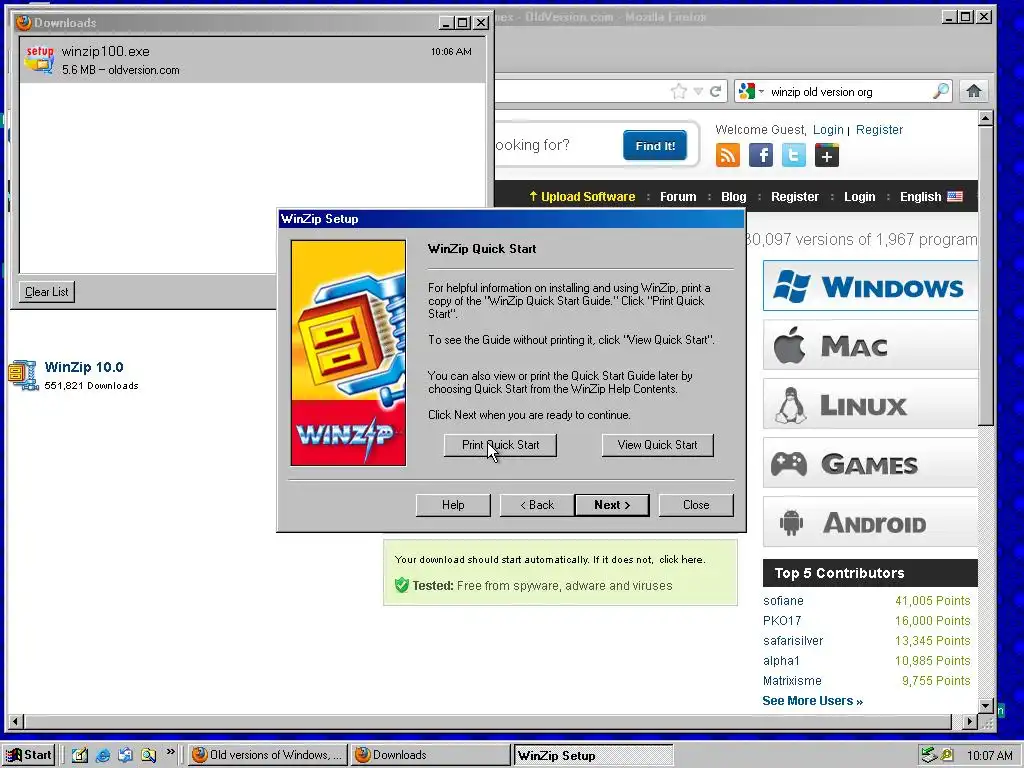Open Blog in site navigation
This screenshot has width=1024, height=768.
click(733, 197)
